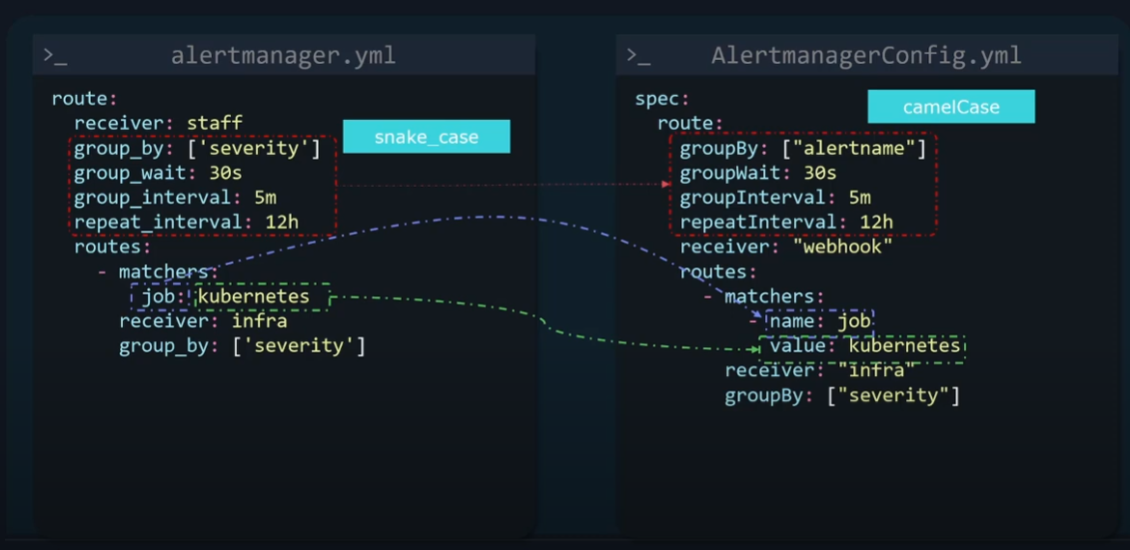
Task: Click the snake_case label
Action: click(426, 137)
